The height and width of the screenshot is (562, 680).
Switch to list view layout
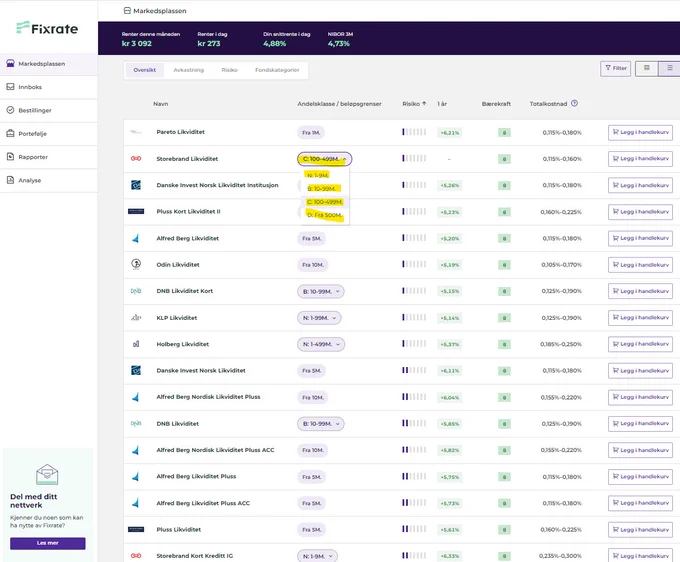click(670, 68)
